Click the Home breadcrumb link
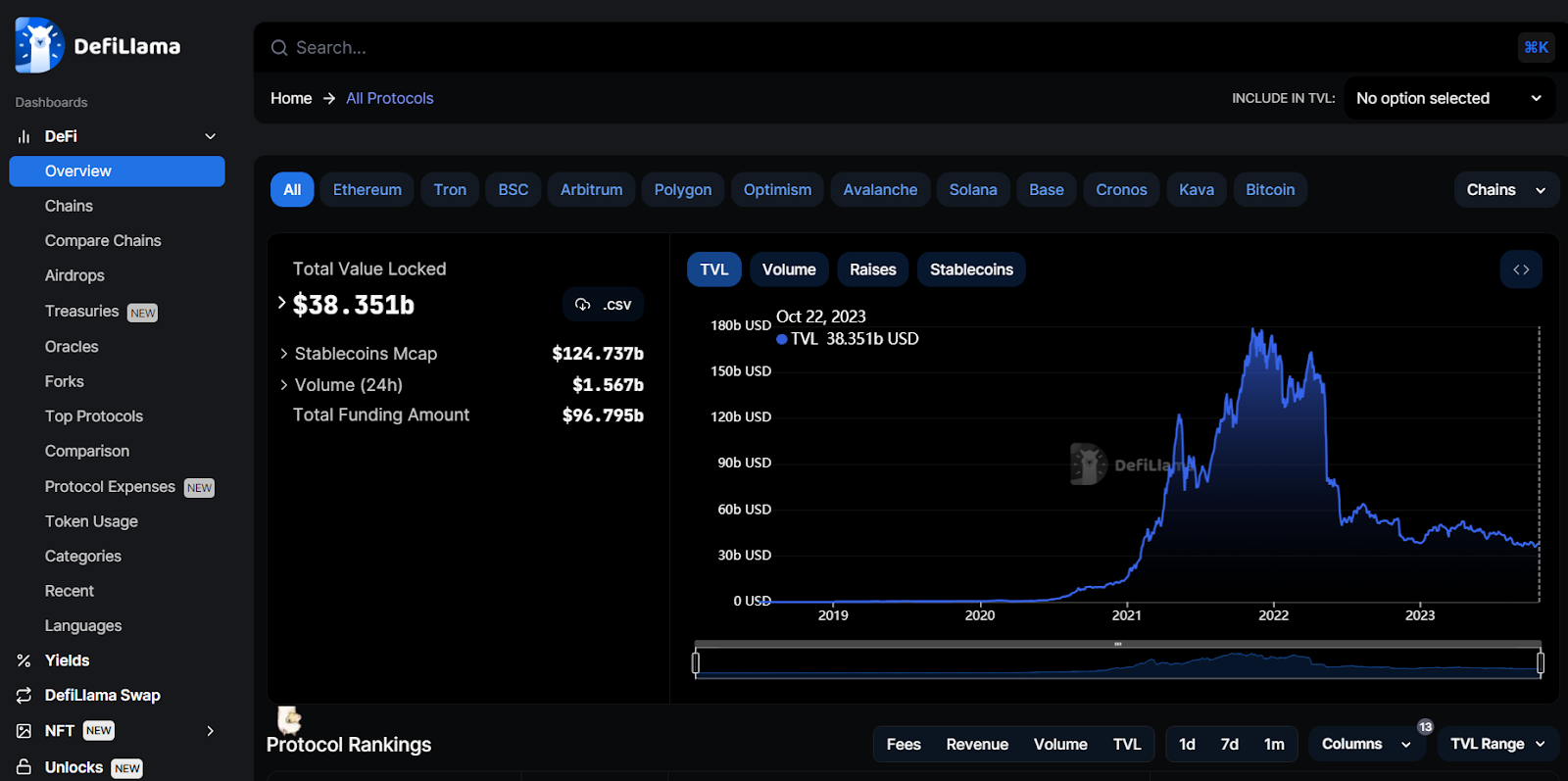Image resolution: width=1568 pixels, height=781 pixels. 291,98
